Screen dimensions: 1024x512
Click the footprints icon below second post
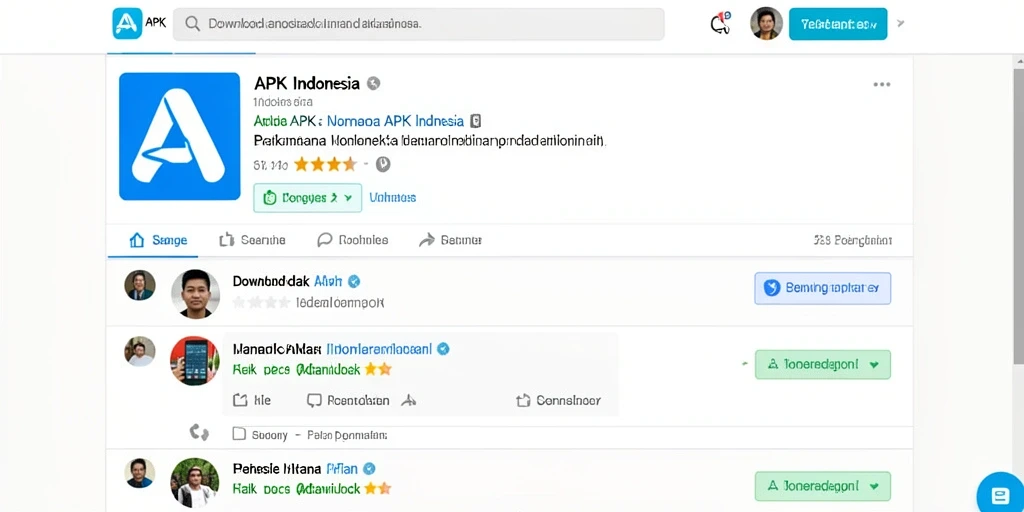(x=199, y=432)
